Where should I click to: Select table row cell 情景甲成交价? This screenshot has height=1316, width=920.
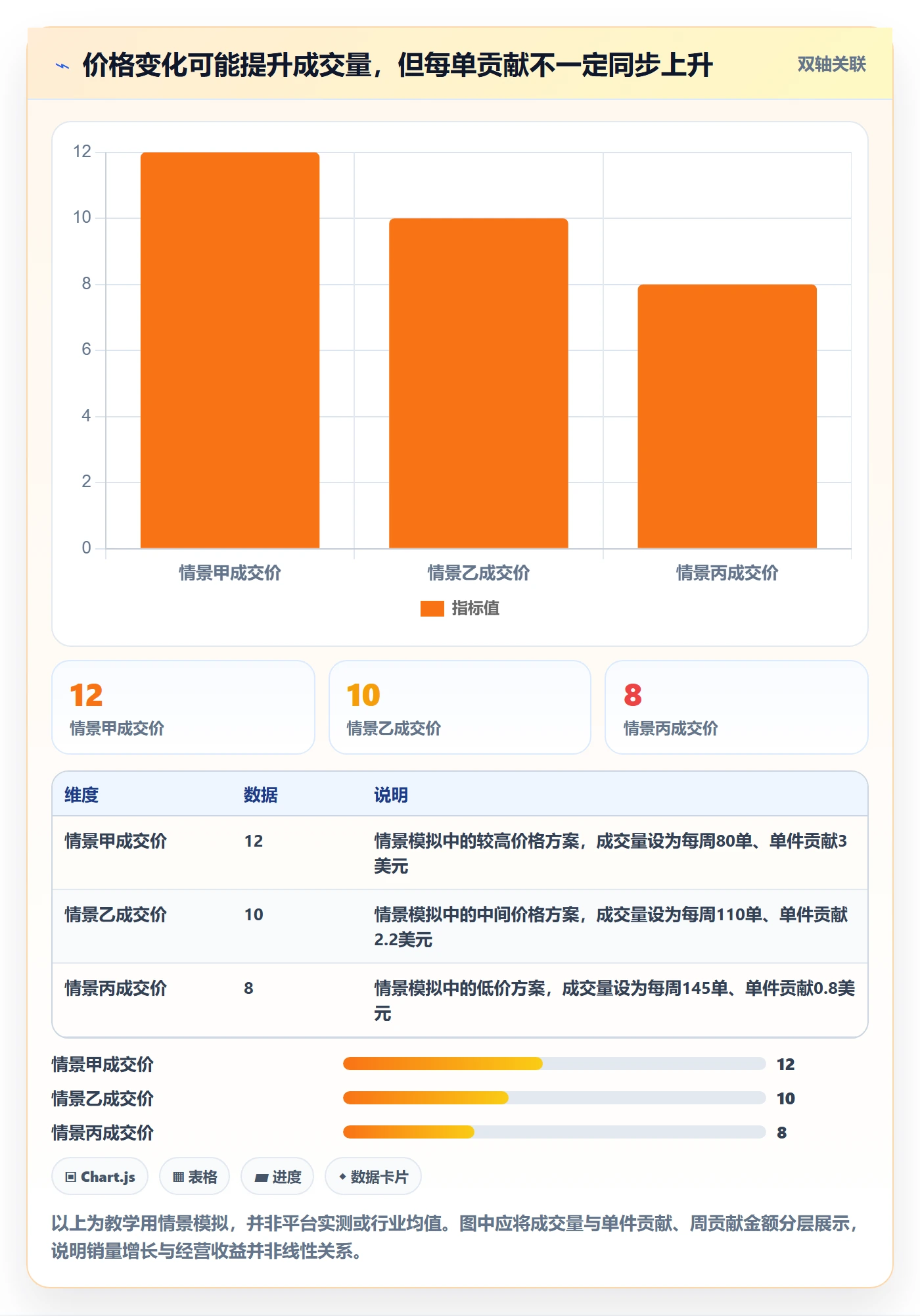tap(116, 841)
